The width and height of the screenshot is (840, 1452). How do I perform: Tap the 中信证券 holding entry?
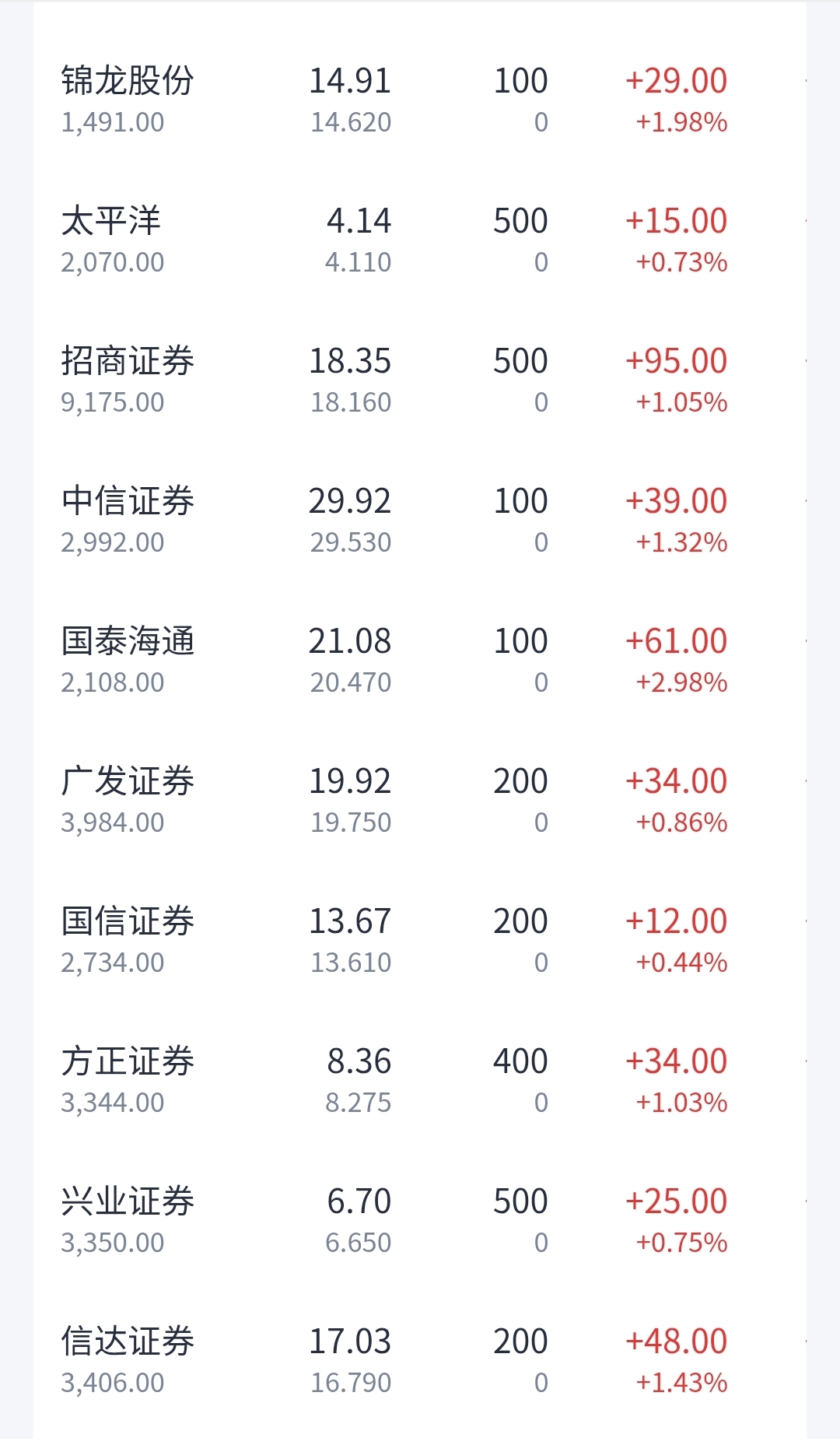[x=420, y=521]
